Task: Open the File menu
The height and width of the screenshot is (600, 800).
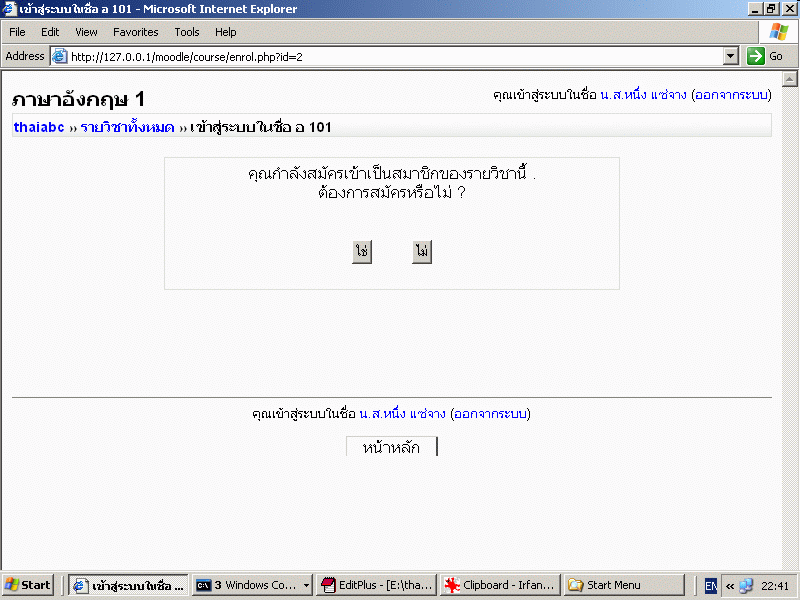Action: point(17,32)
